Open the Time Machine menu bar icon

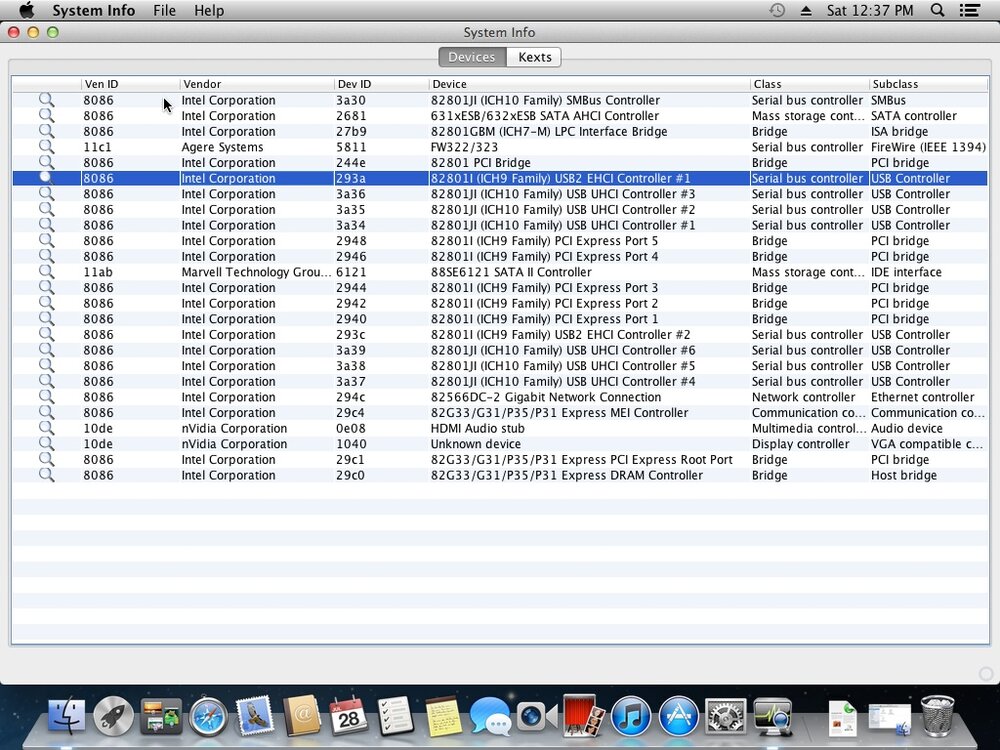pyautogui.click(x=777, y=10)
